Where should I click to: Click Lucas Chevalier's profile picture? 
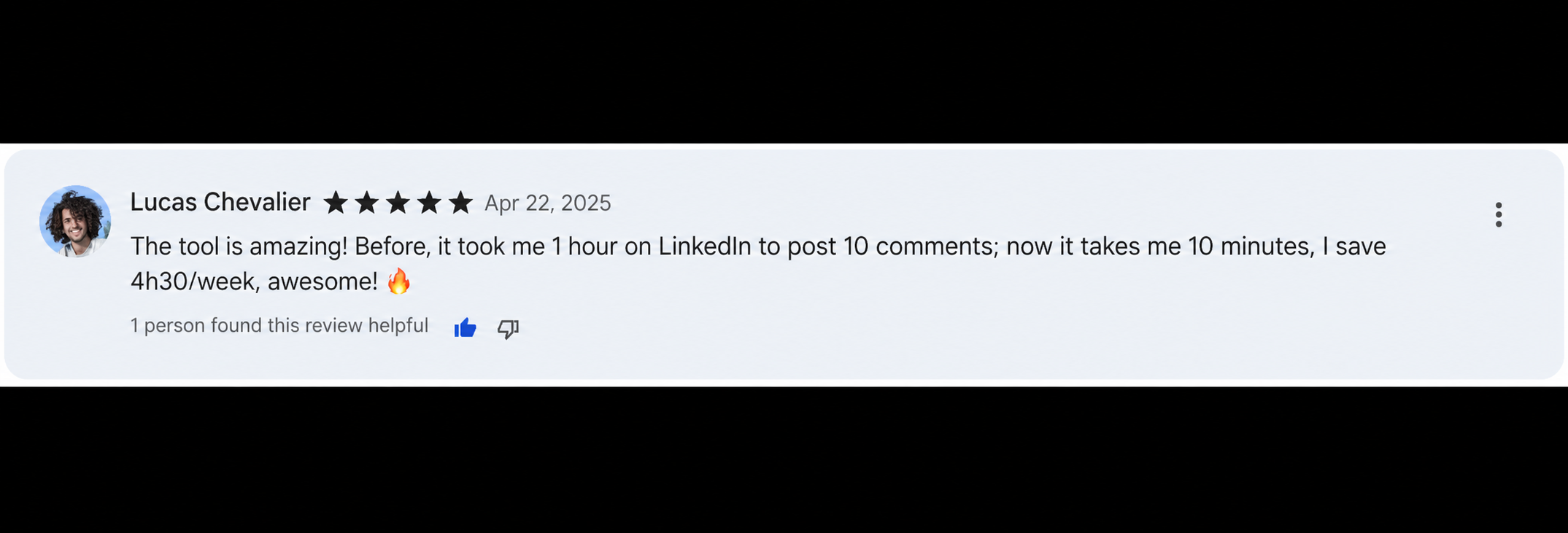pos(75,221)
